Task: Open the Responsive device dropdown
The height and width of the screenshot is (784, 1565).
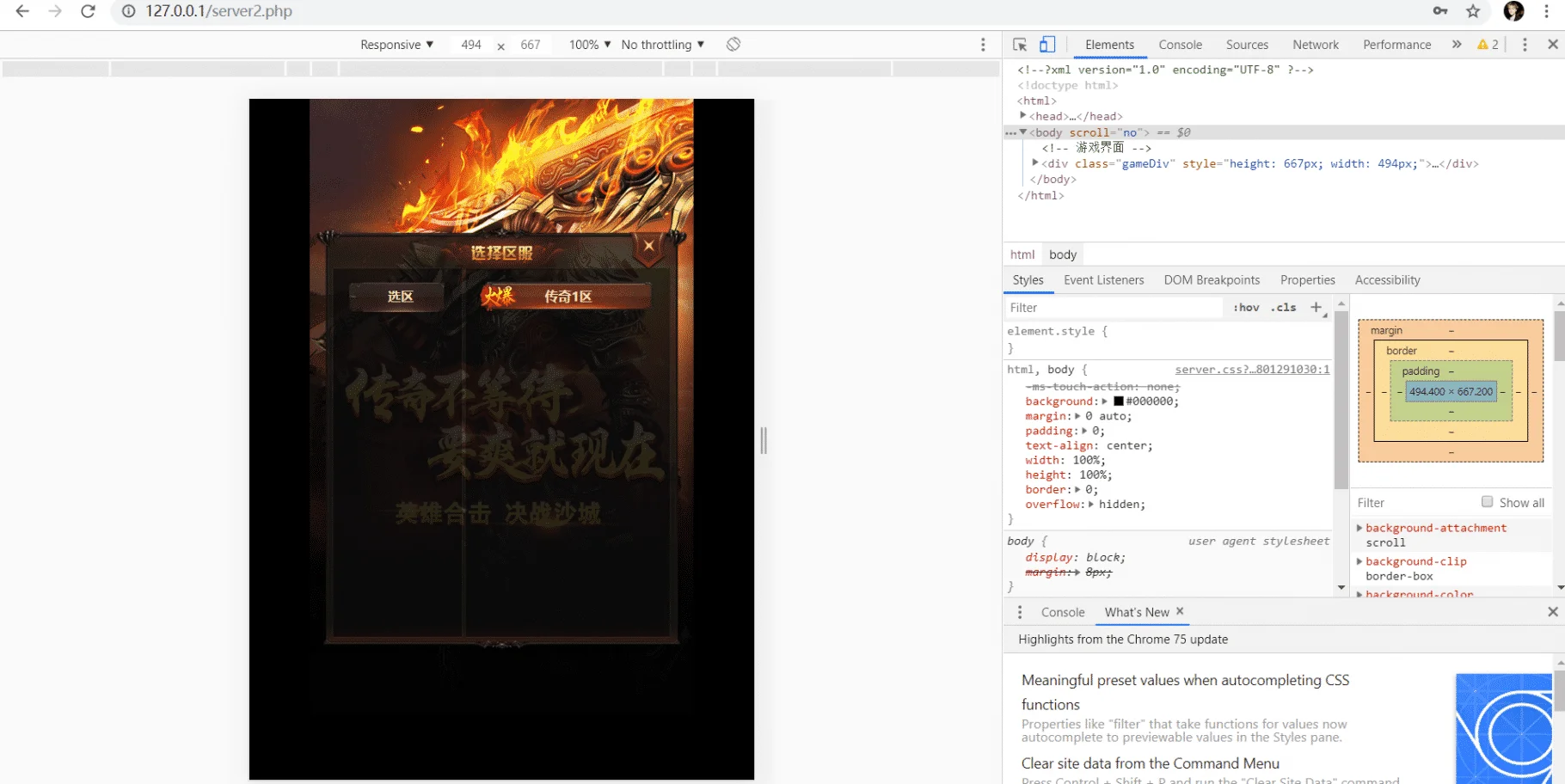Action: (397, 45)
